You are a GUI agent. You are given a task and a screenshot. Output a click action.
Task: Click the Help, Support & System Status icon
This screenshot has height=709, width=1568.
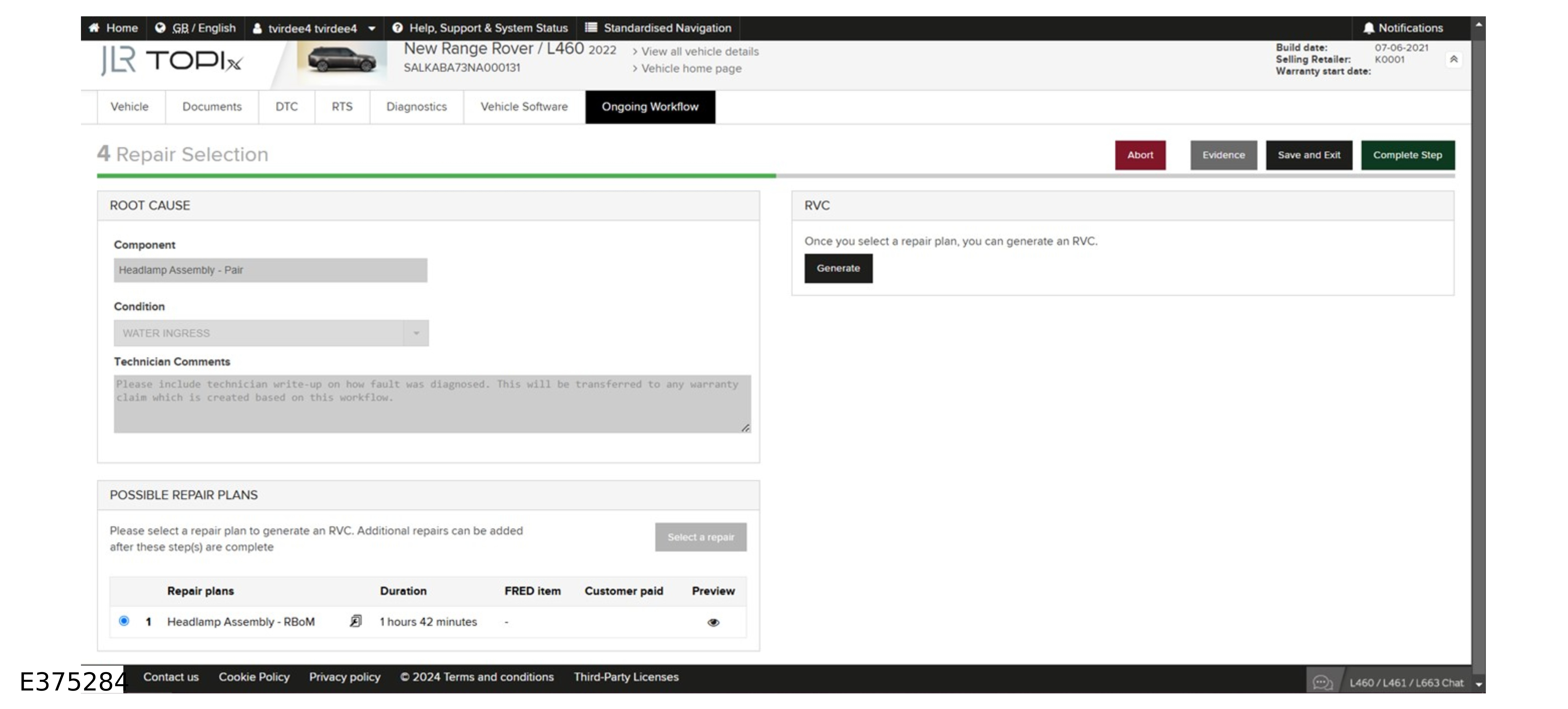click(x=397, y=28)
